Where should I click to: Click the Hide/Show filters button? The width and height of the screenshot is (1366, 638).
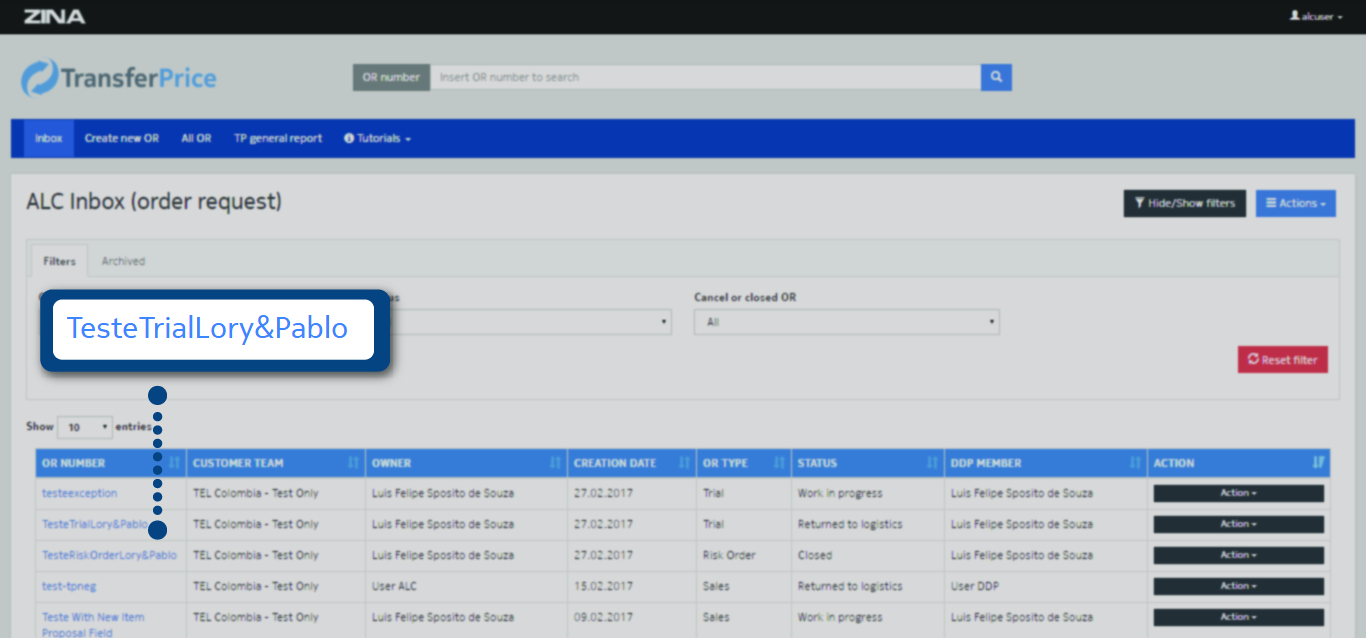point(1185,203)
